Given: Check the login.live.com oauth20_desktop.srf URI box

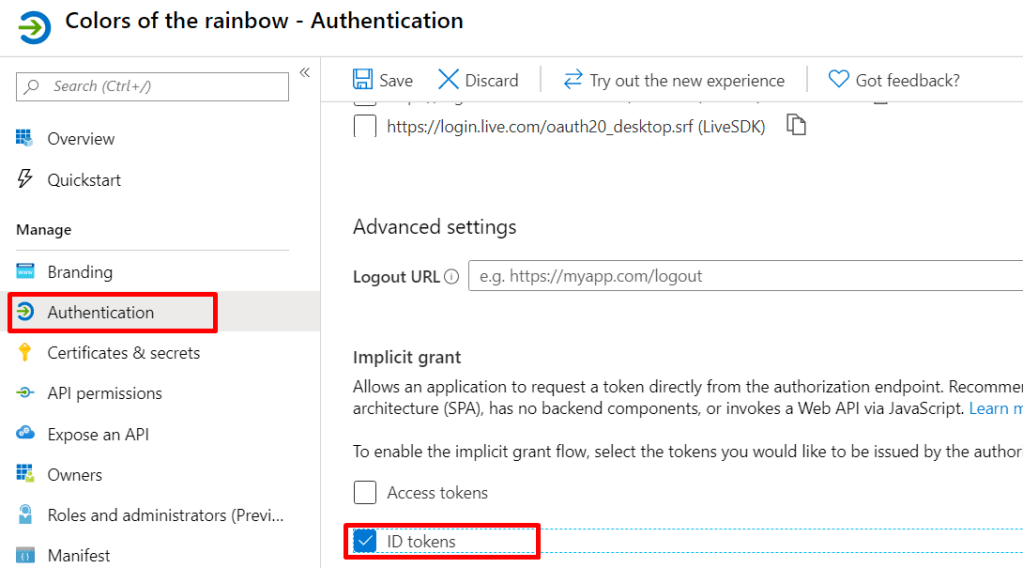Looking at the screenshot, I should pyautogui.click(x=366, y=127).
